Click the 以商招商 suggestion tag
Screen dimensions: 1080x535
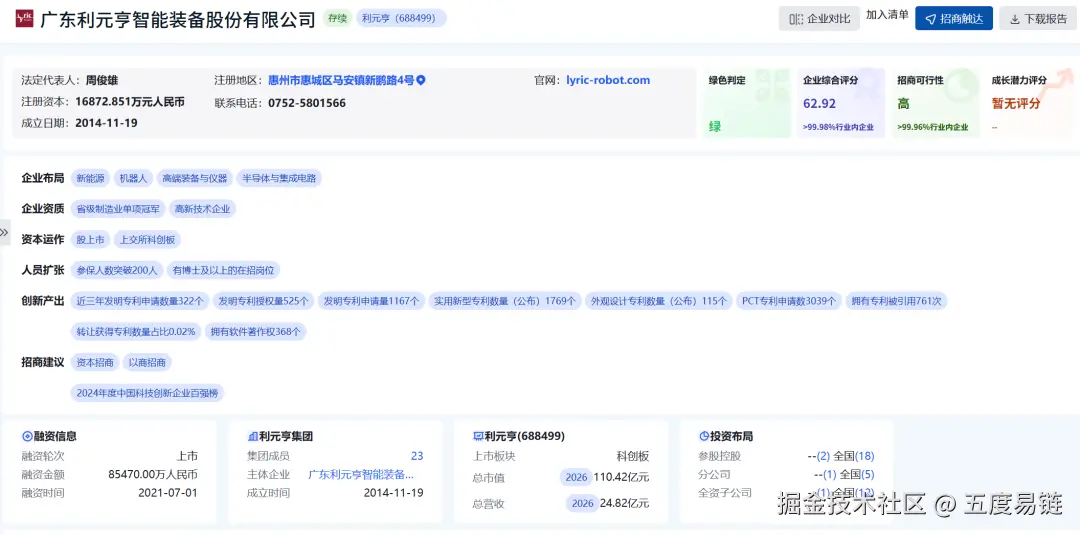147,362
